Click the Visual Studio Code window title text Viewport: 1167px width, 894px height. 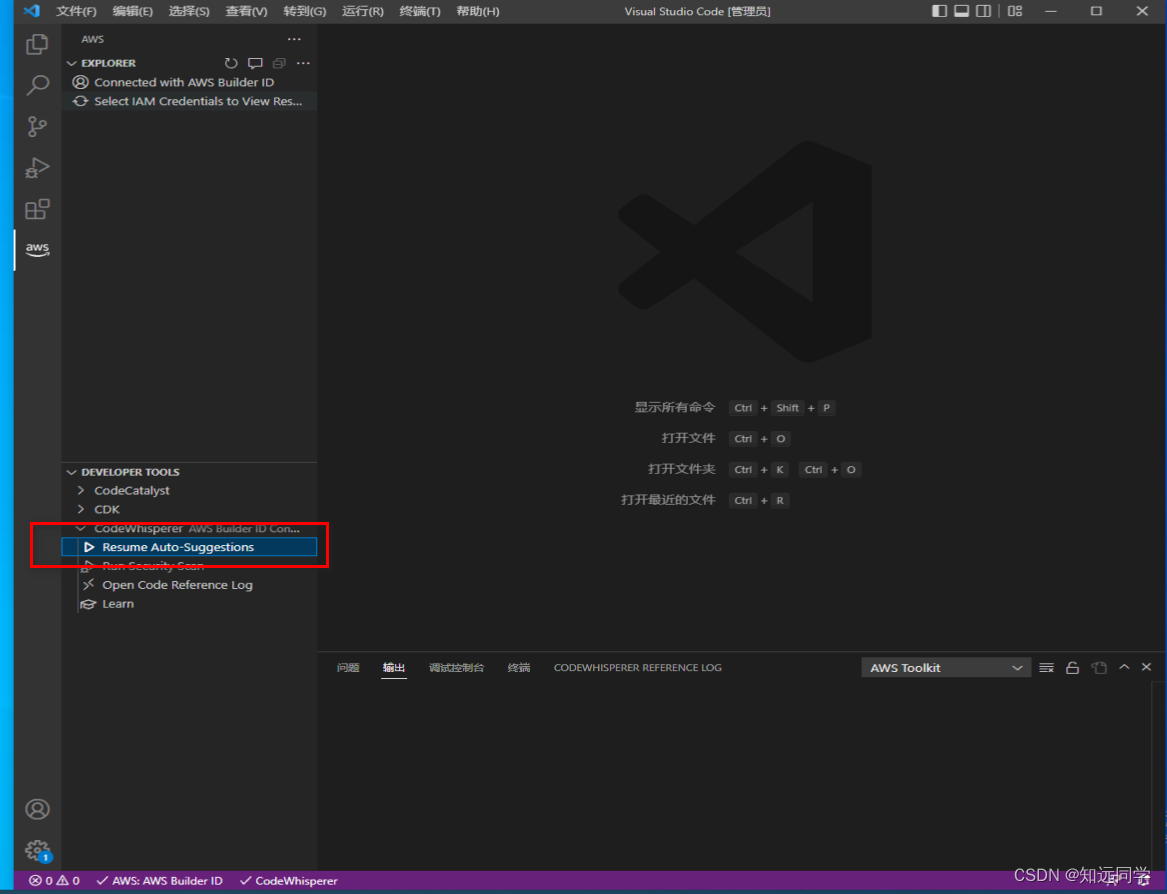point(697,11)
